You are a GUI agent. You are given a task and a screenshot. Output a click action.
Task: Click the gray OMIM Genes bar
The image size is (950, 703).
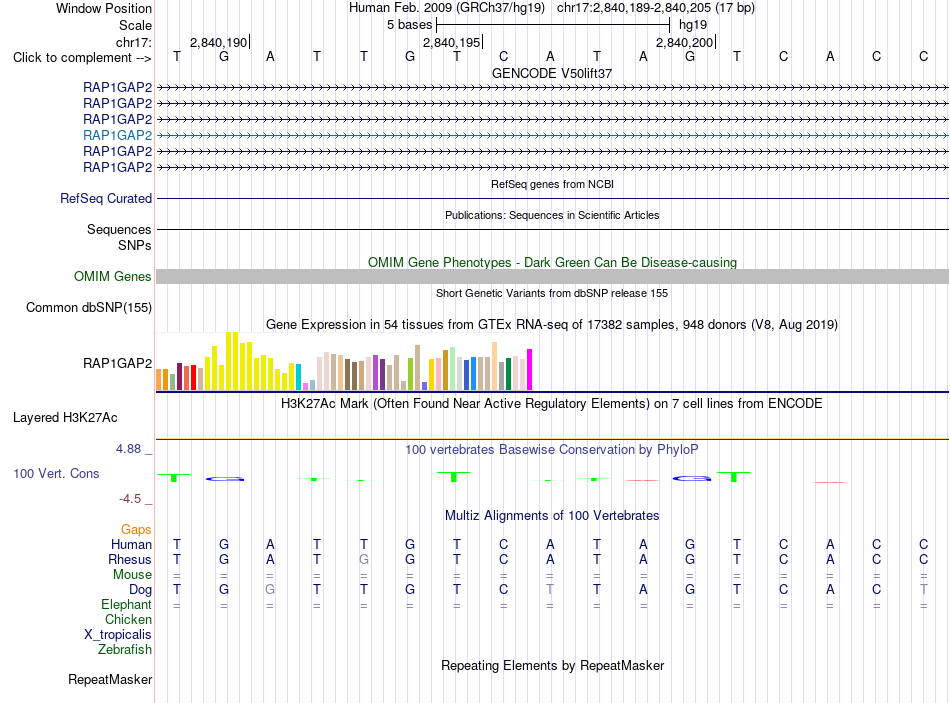pos(552,276)
